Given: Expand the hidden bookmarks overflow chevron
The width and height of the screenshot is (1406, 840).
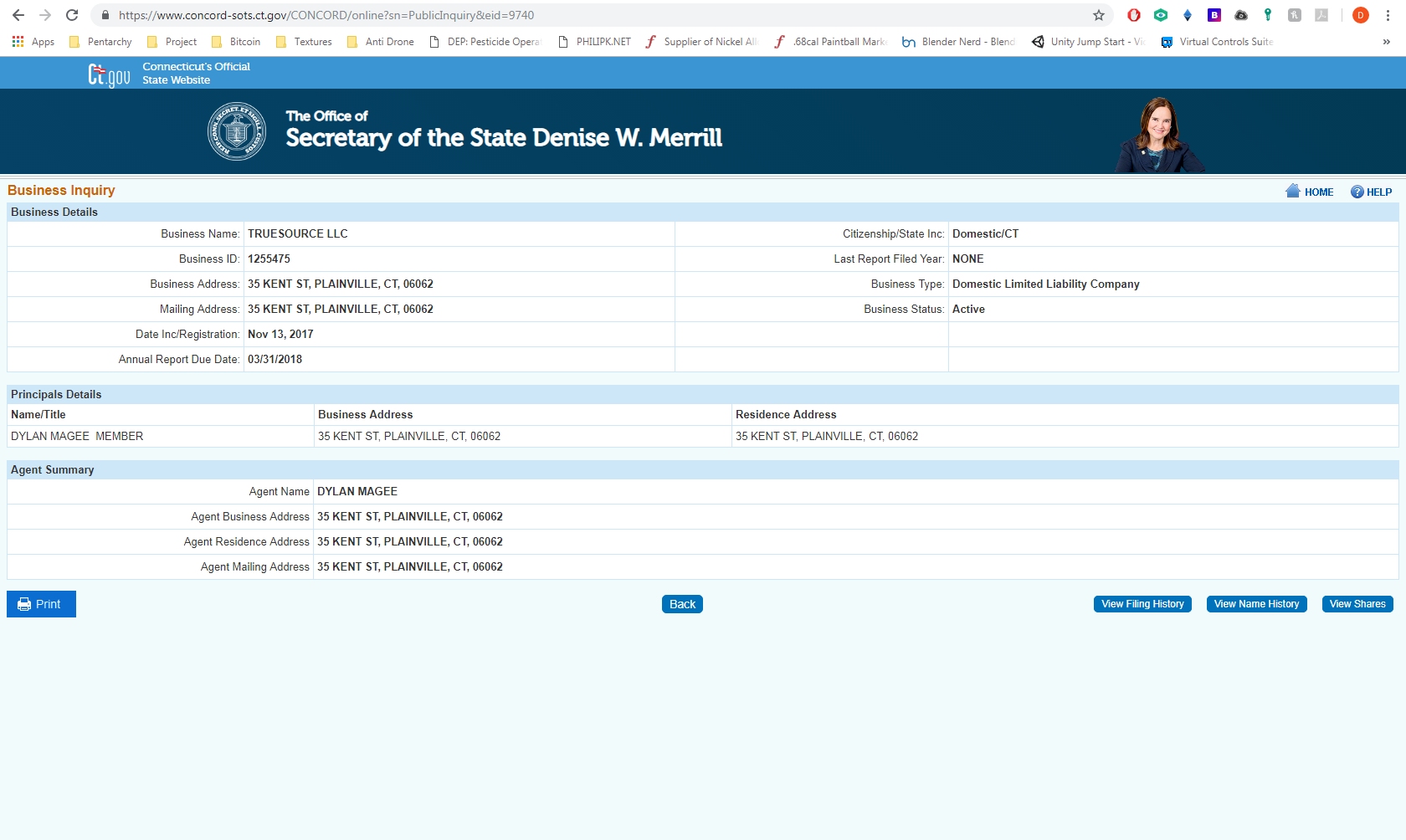Looking at the screenshot, I should pyautogui.click(x=1386, y=42).
